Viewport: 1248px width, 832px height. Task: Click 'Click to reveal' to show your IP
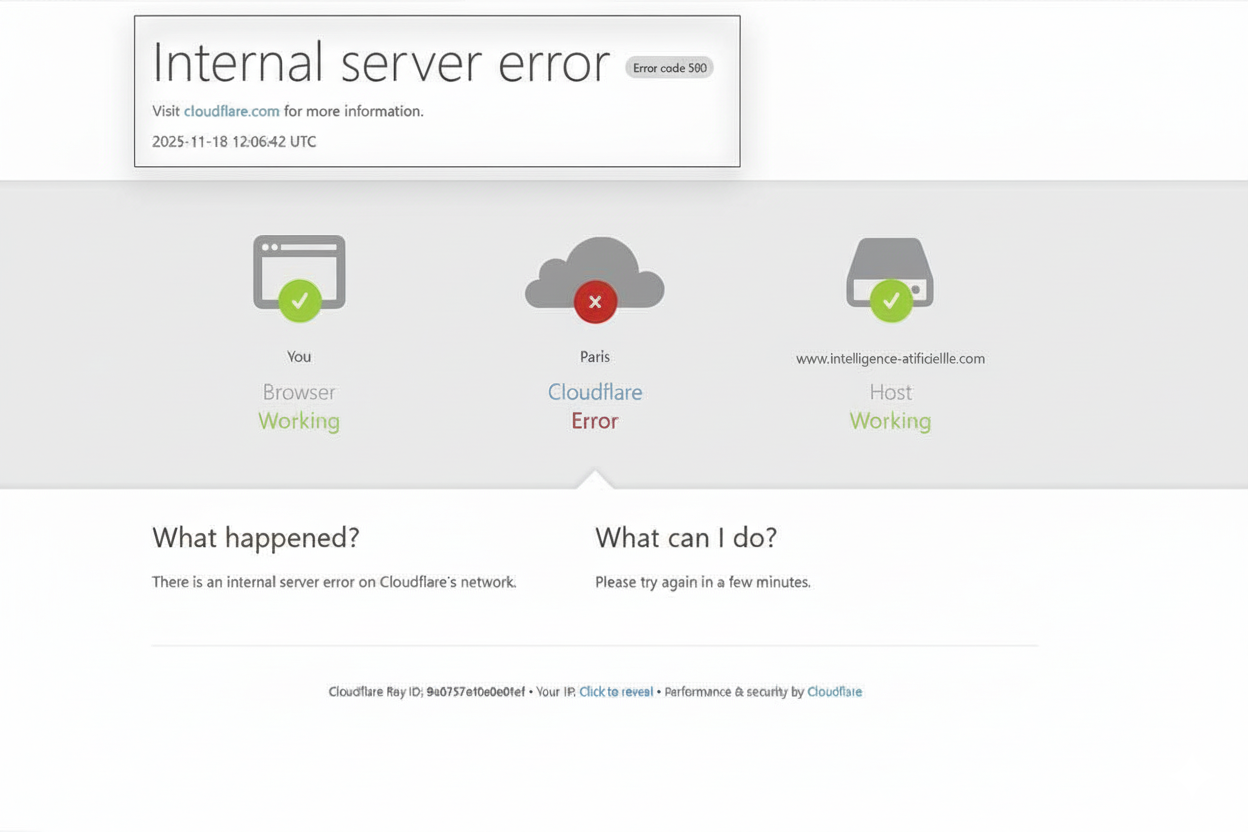tap(616, 691)
